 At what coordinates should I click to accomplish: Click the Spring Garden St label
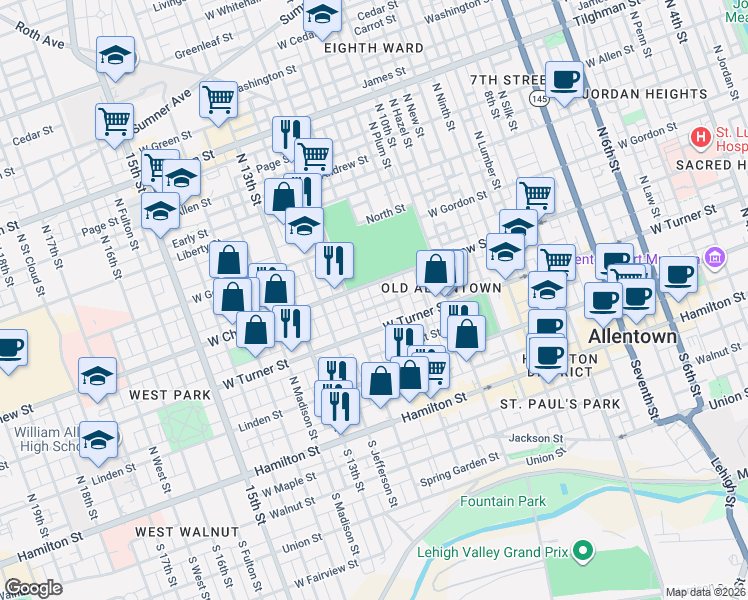459,470
